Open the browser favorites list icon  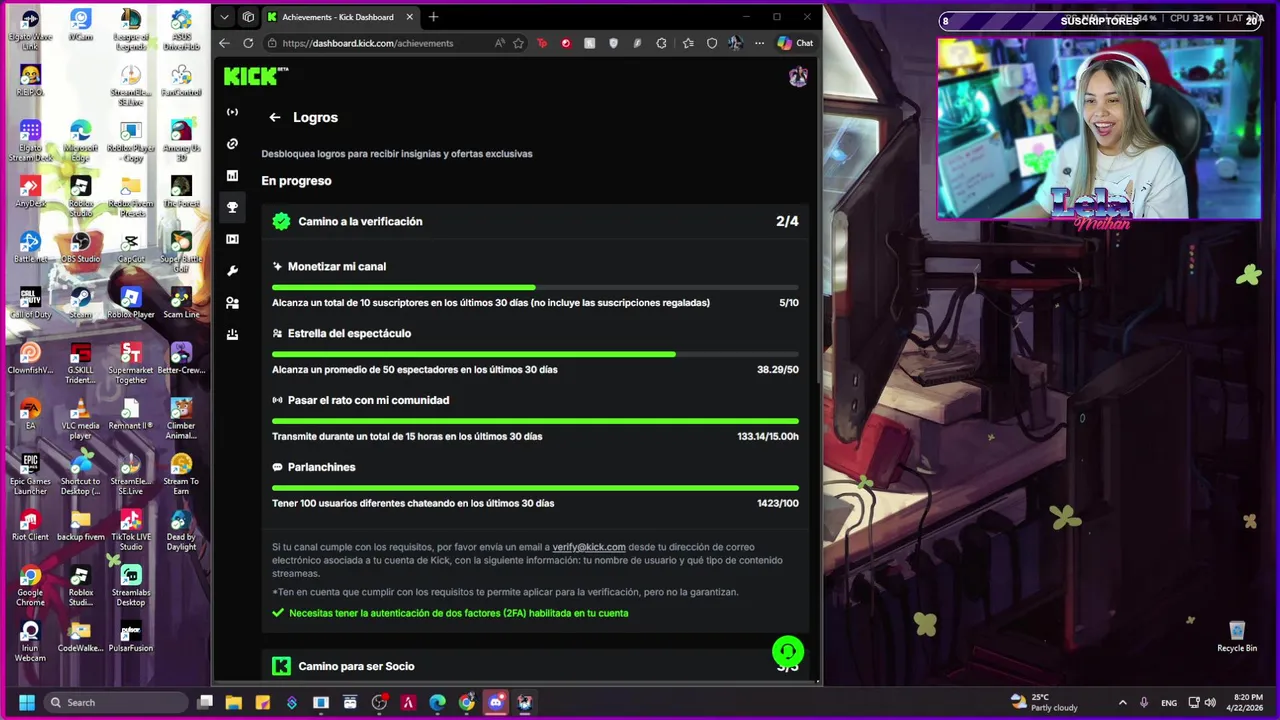point(688,43)
